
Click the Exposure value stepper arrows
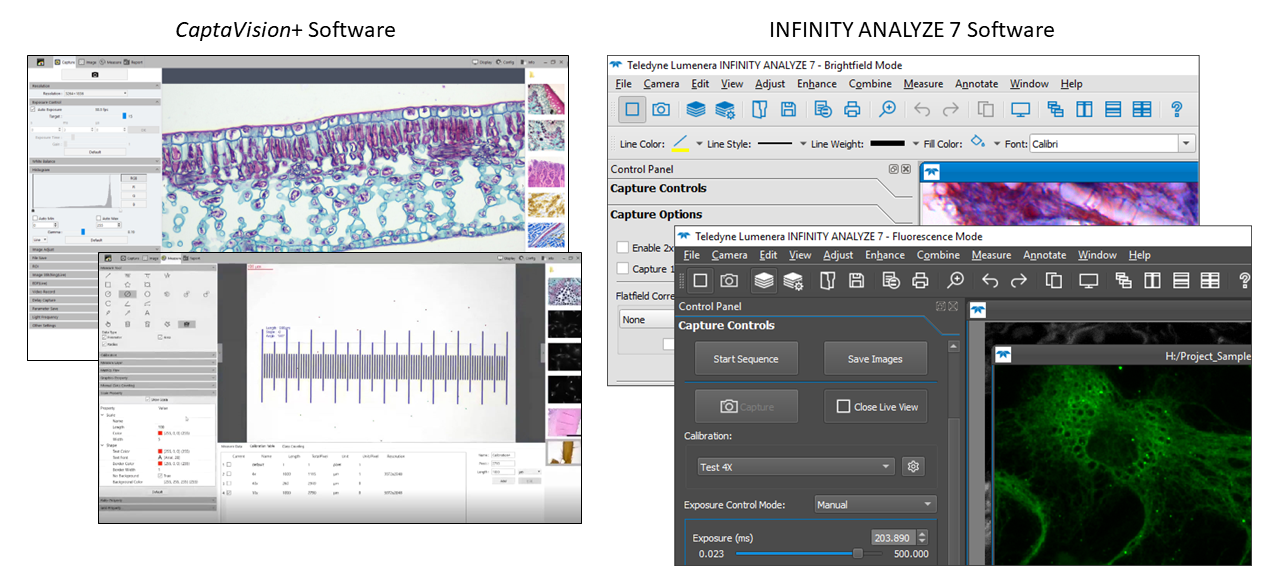(923, 538)
